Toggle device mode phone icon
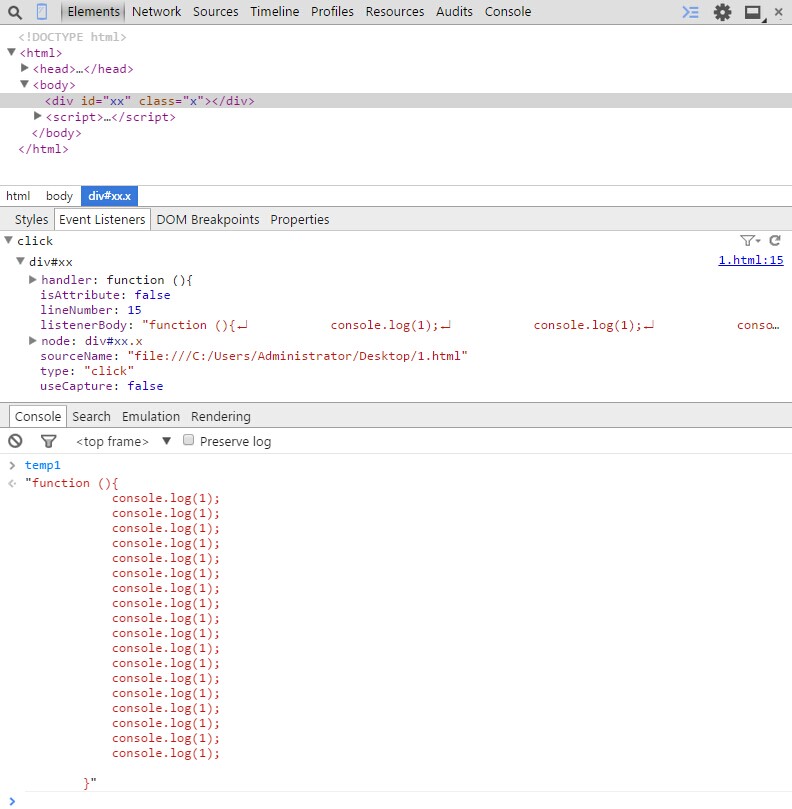This screenshot has width=792, height=809. [42, 12]
